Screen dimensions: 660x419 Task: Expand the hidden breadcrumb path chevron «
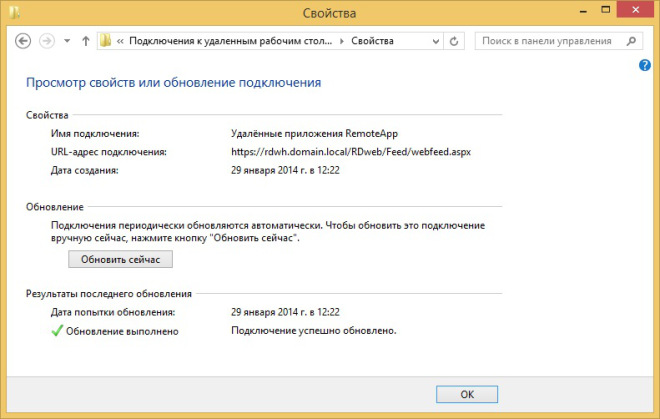[x=121, y=42]
